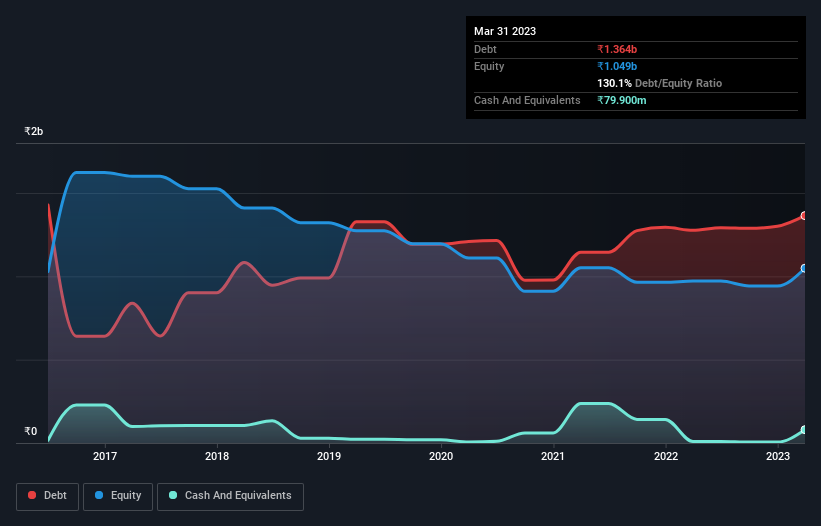
Task: Click the blue Equity legend dot
Action: [99, 495]
